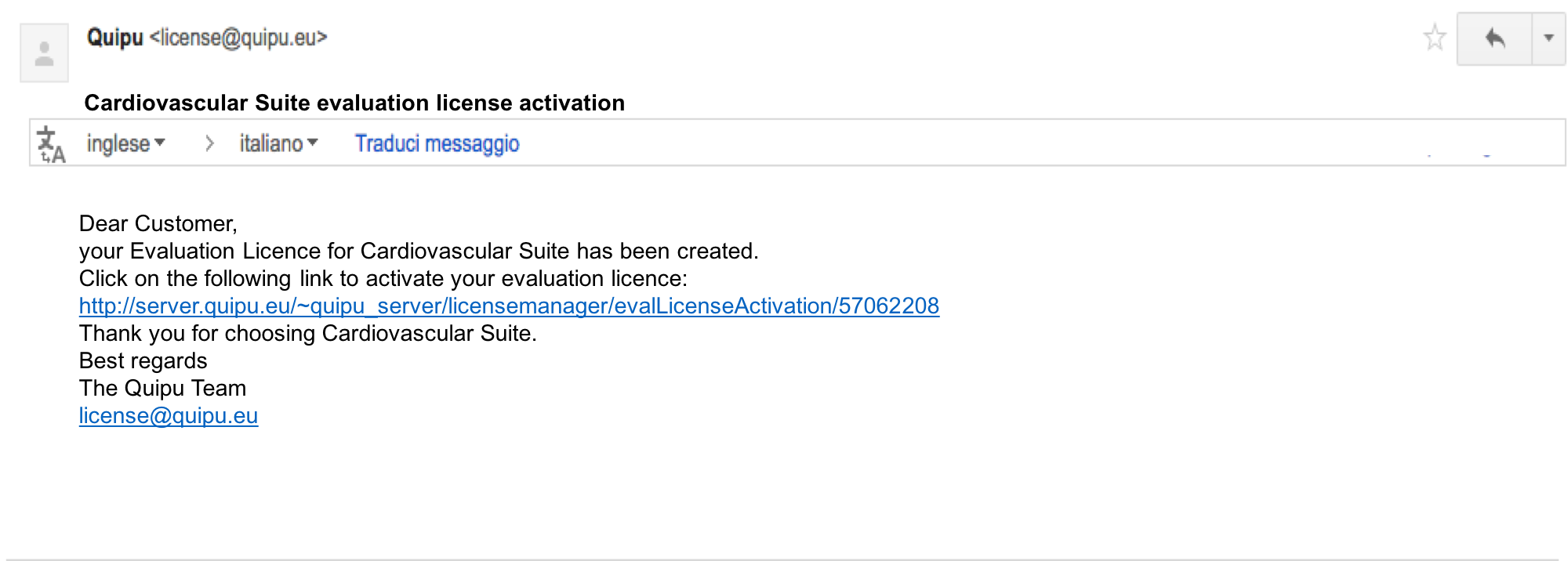Click "The Quipu Team" signature text

click(x=162, y=388)
